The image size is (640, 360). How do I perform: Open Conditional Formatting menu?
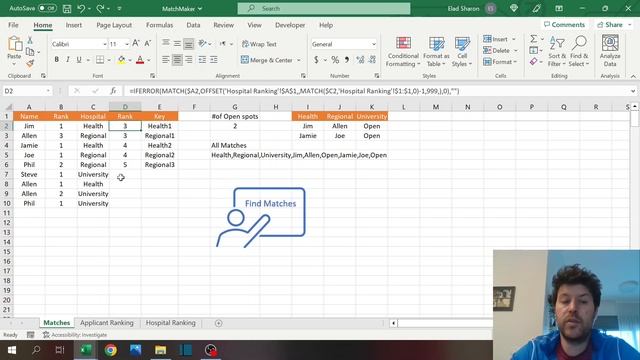403,51
